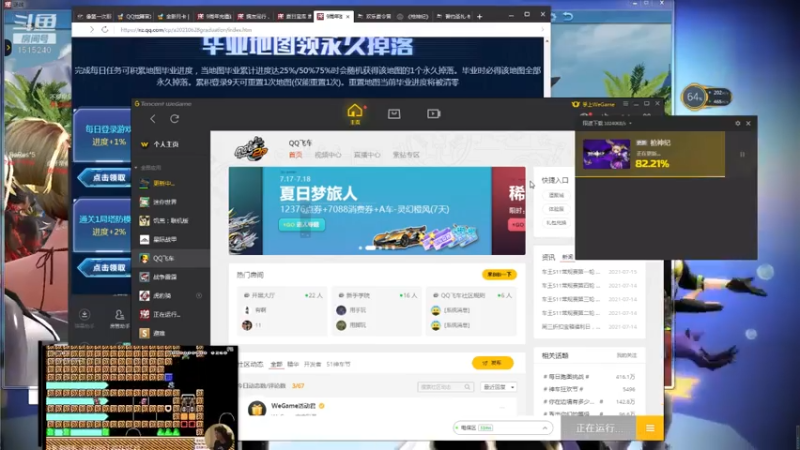
Task: Switch to 首页 tab of QQ飞车
Action: point(295,155)
